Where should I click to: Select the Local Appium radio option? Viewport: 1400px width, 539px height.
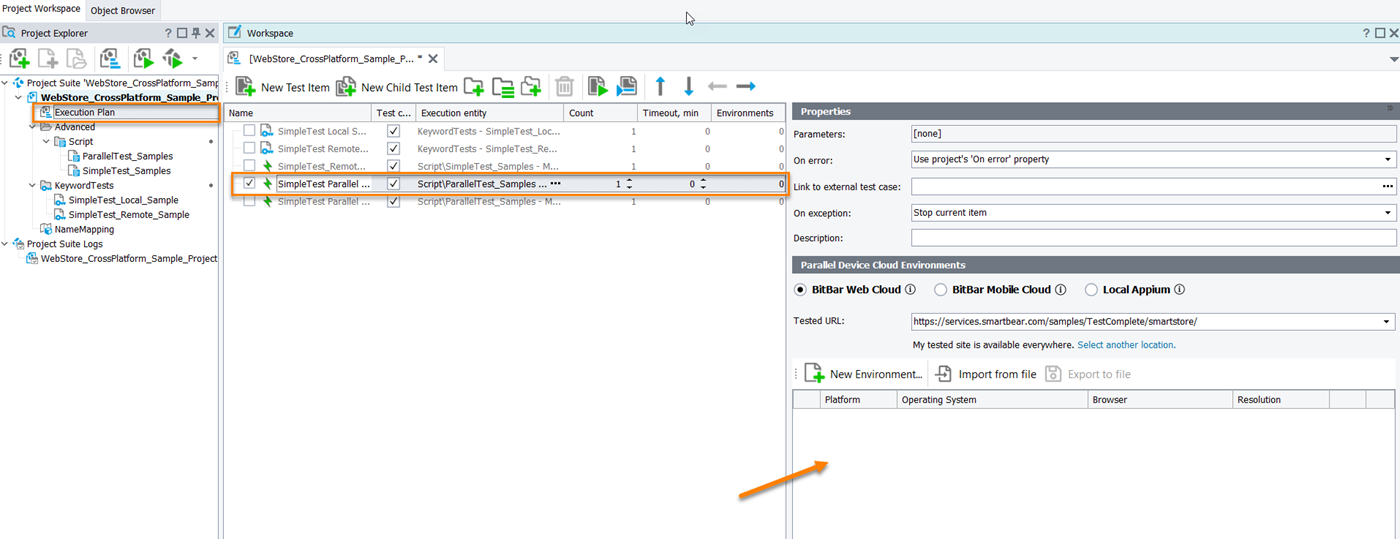tap(1091, 290)
